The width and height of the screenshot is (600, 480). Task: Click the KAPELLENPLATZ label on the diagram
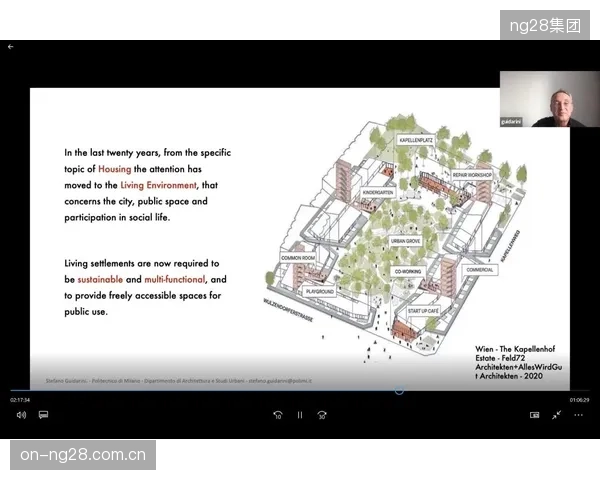[416, 140]
